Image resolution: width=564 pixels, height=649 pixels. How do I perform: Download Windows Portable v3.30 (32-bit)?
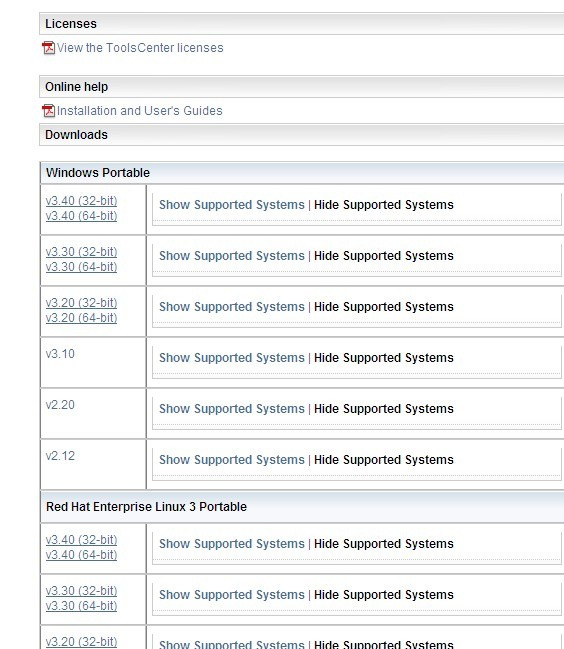(x=82, y=252)
